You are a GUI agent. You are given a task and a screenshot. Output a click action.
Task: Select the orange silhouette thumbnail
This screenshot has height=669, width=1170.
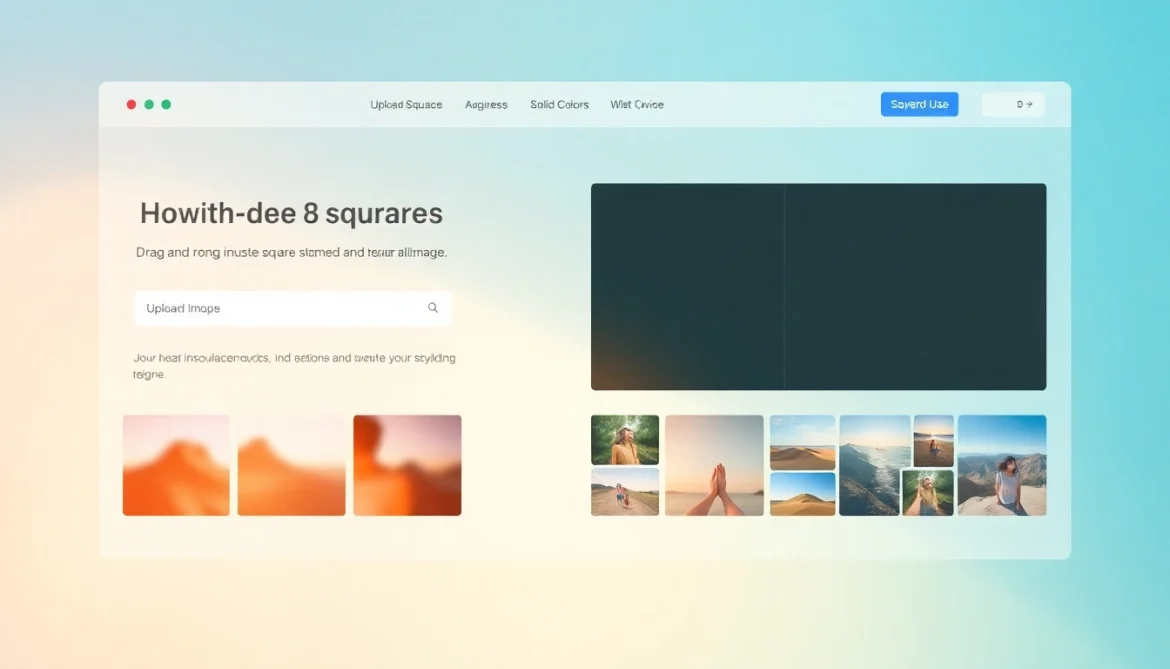point(407,464)
